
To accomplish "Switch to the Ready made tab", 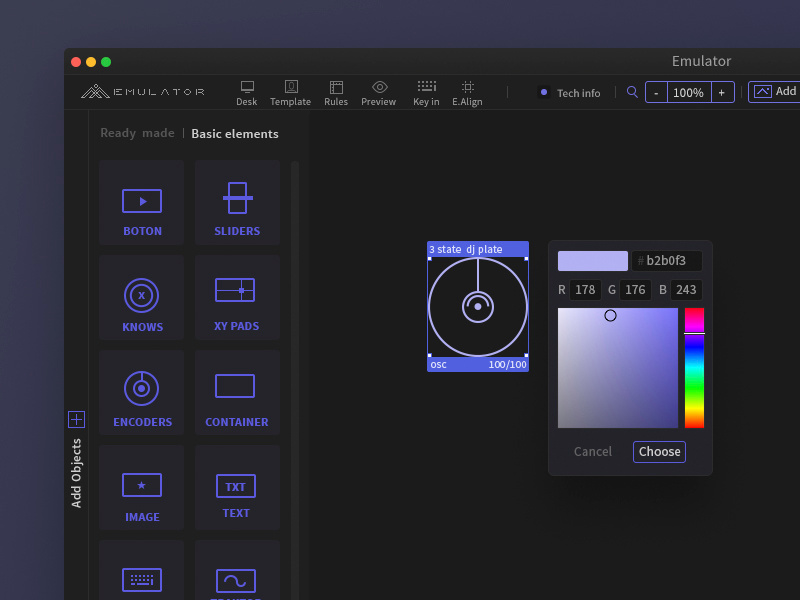I will 137,133.
